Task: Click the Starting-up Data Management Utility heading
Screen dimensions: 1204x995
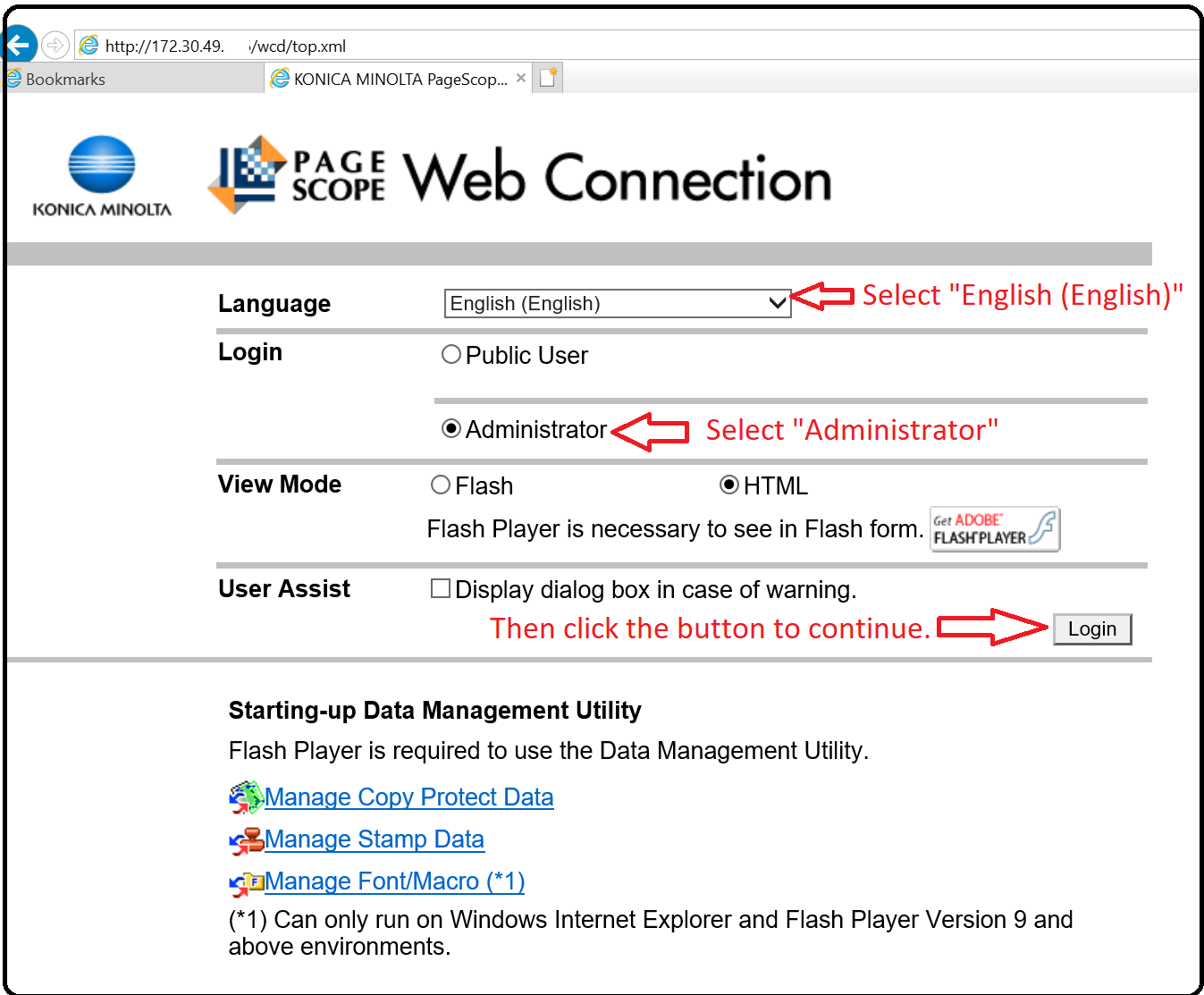Action: point(435,711)
